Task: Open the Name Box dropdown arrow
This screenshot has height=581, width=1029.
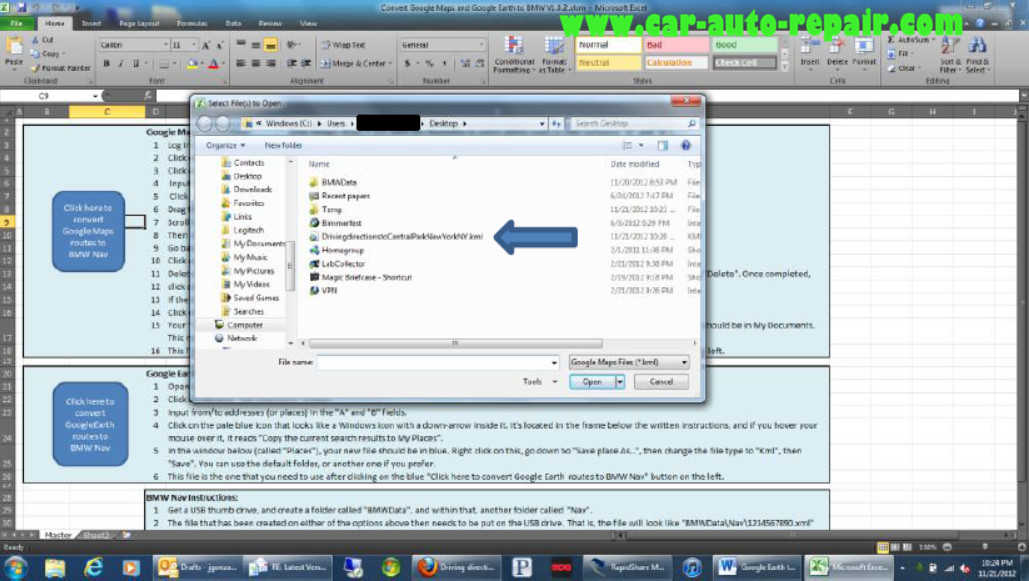Action: (x=95, y=96)
